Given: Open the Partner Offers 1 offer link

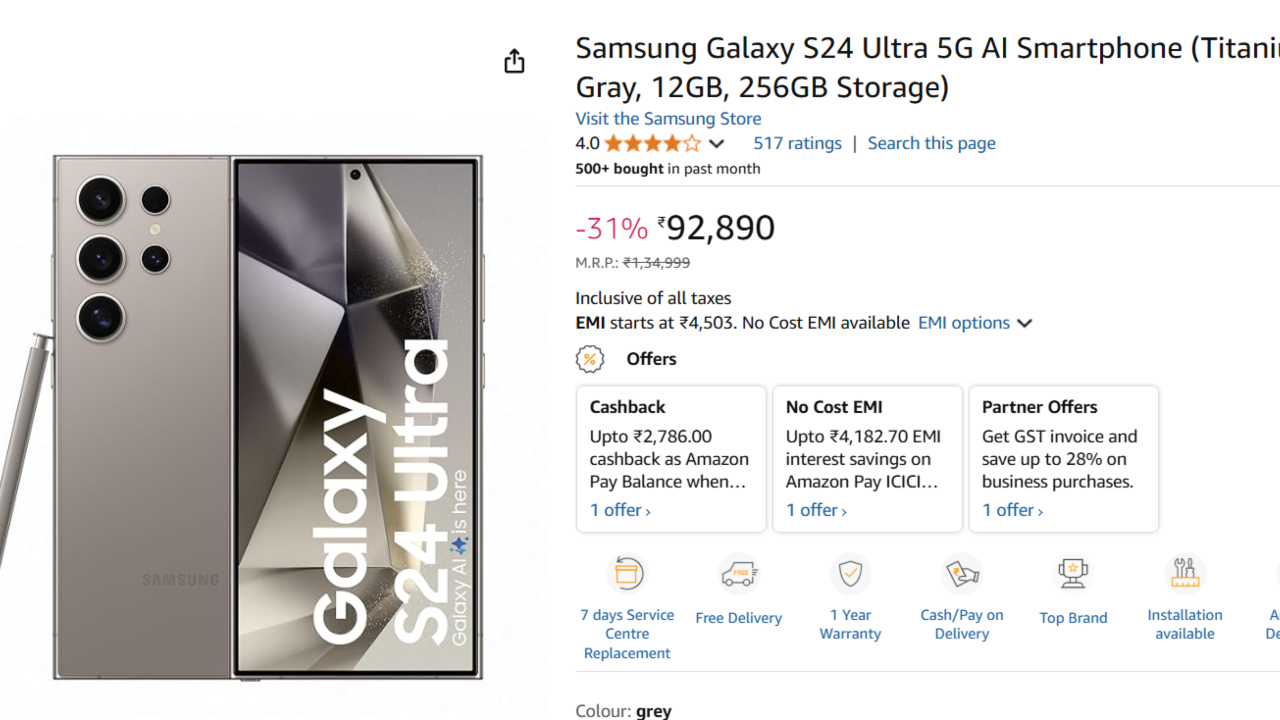Looking at the screenshot, I should pyautogui.click(x=1012, y=510).
